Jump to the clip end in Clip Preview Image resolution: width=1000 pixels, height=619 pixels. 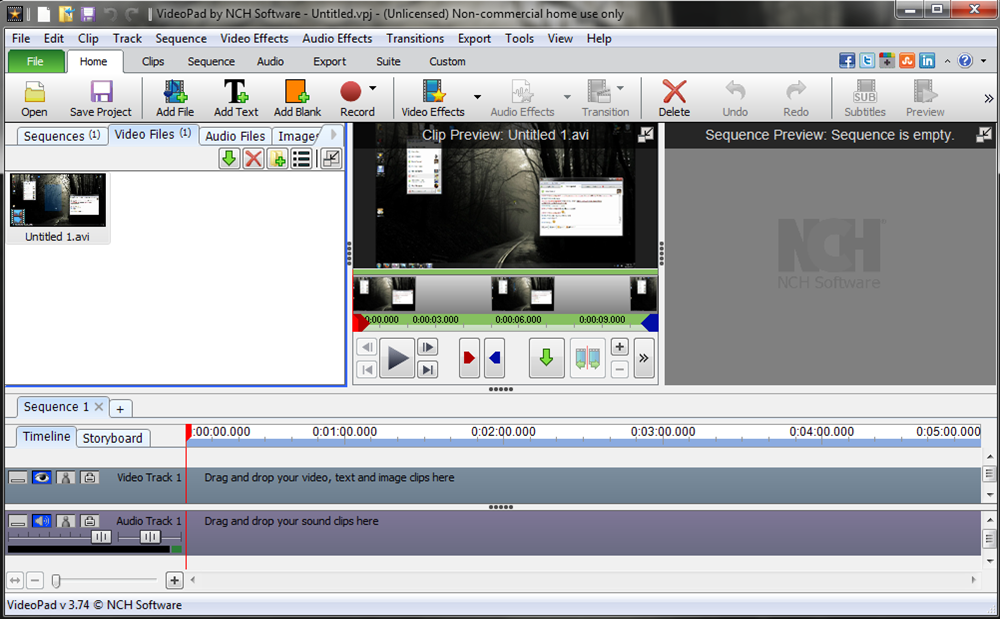[427, 369]
